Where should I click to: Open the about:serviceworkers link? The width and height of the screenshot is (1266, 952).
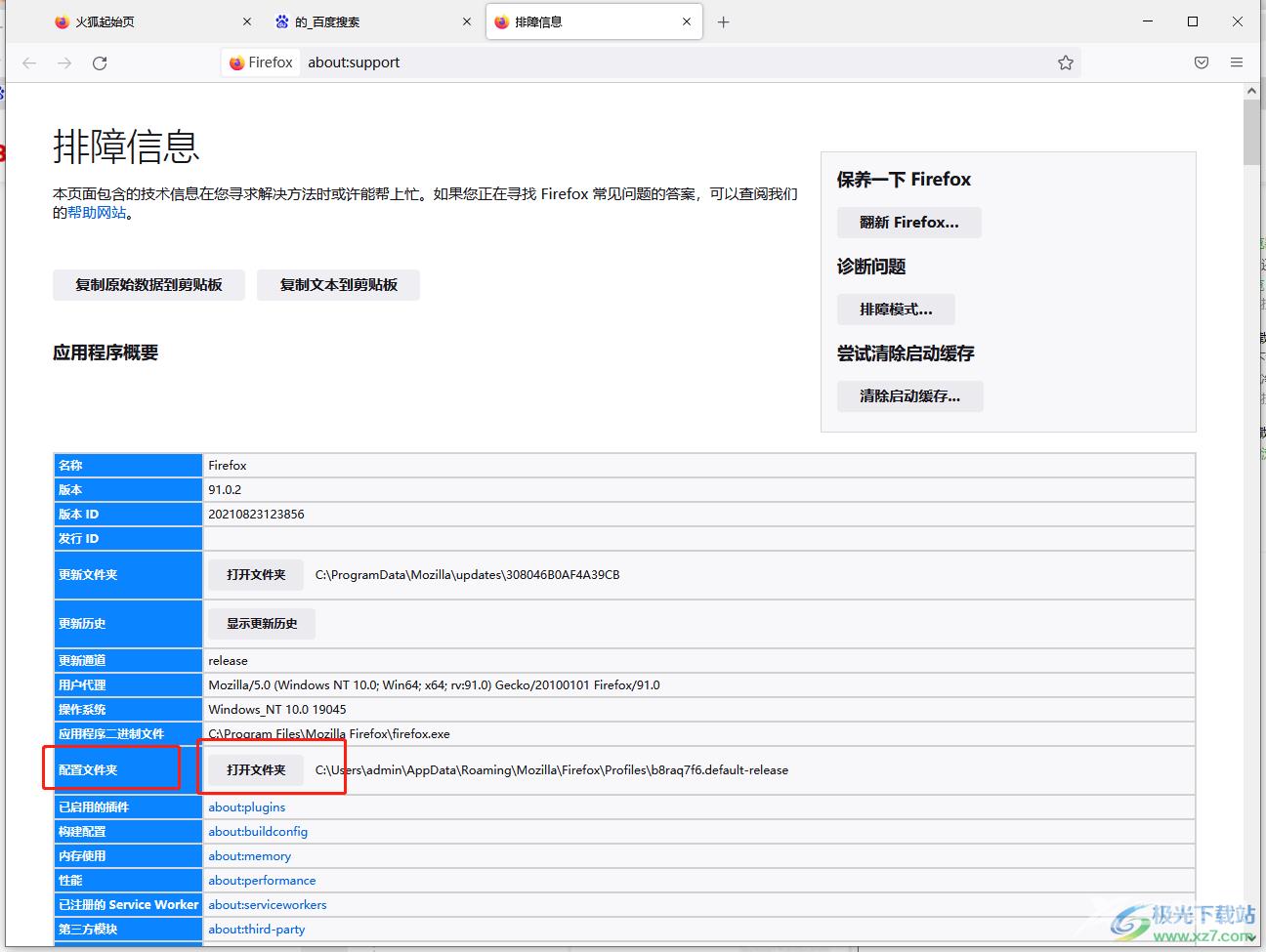(x=268, y=905)
